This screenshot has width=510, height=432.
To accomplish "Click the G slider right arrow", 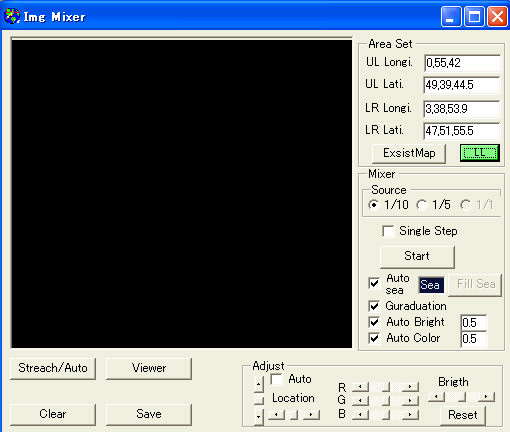I will pyautogui.click(x=410, y=400).
